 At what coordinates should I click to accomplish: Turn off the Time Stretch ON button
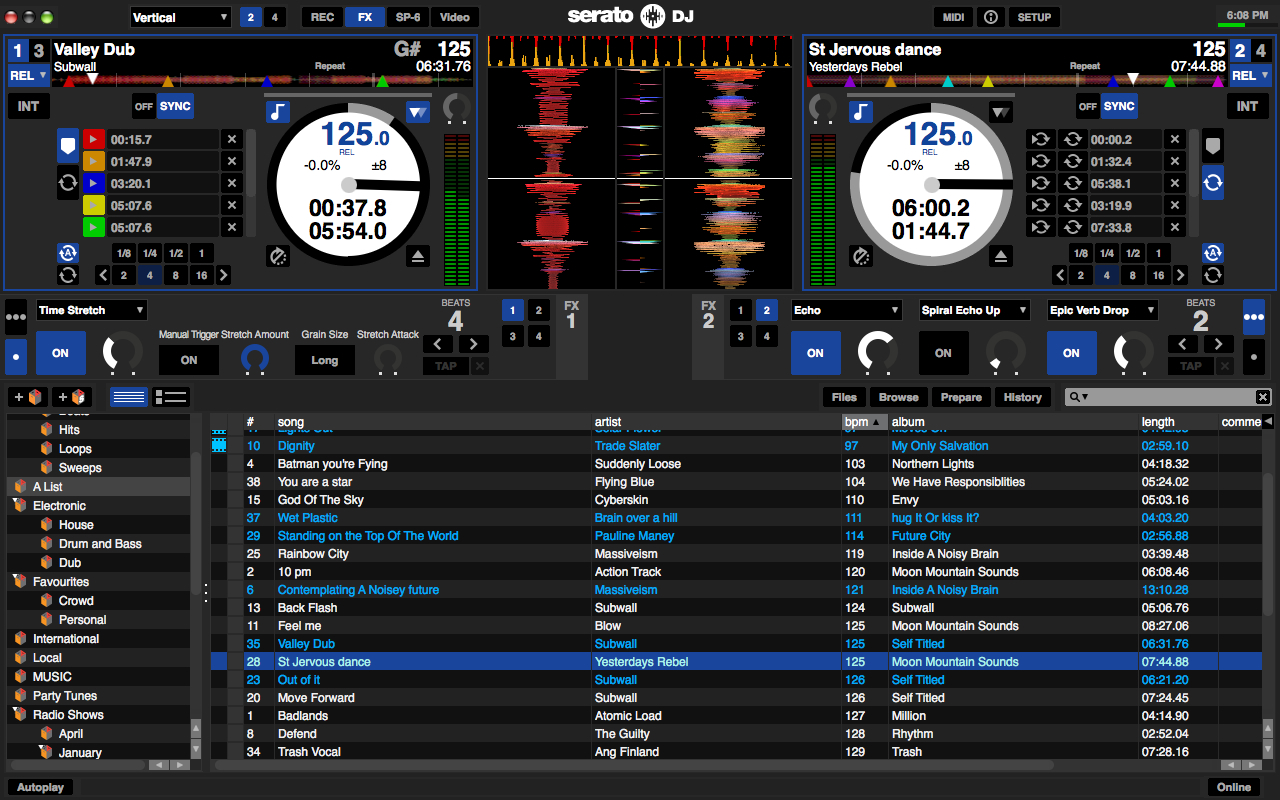point(60,353)
